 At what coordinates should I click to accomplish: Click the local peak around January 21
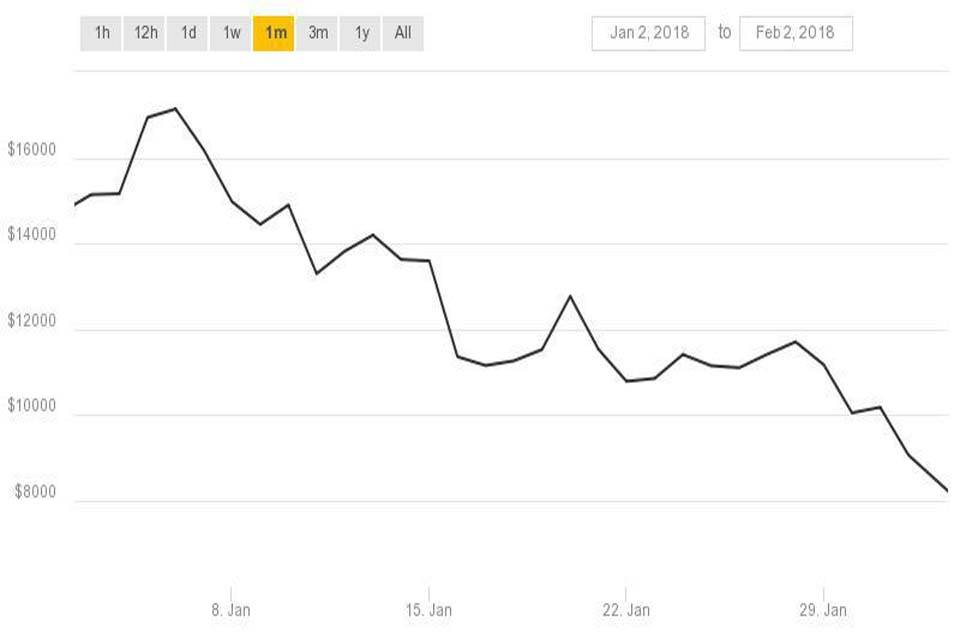pyautogui.click(x=572, y=294)
